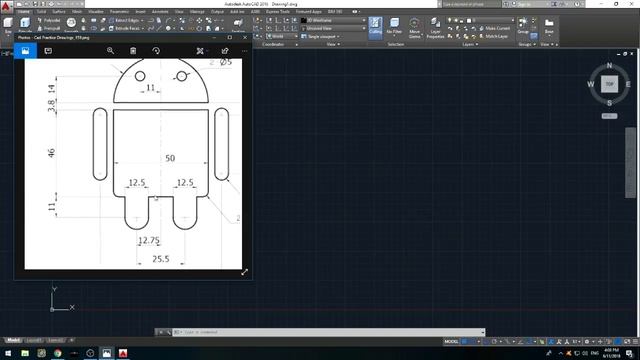The image size is (640, 360).
Task: Click the Group tool icon
Action: (x=522, y=24)
